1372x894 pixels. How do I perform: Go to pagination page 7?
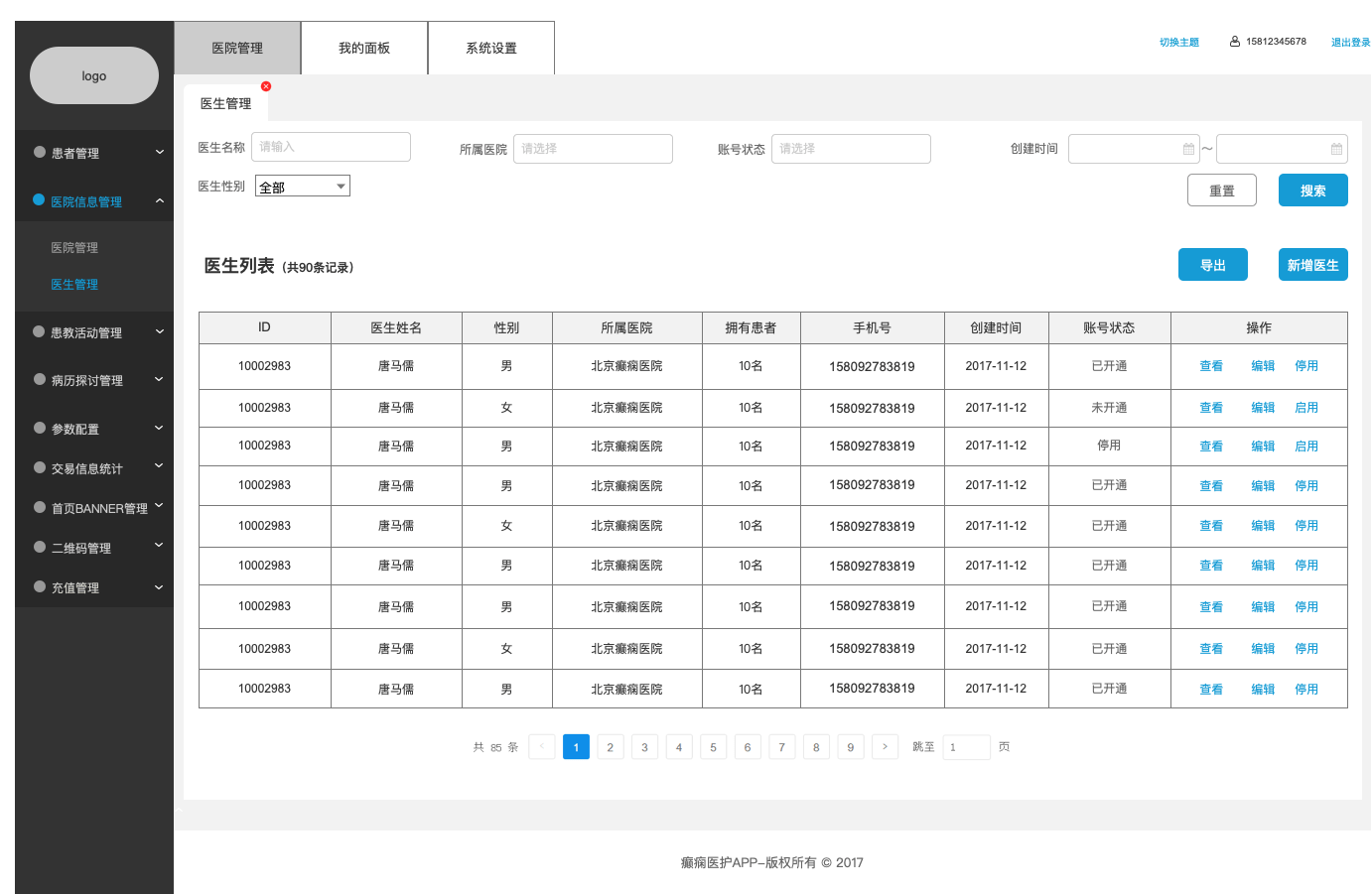click(781, 747)
